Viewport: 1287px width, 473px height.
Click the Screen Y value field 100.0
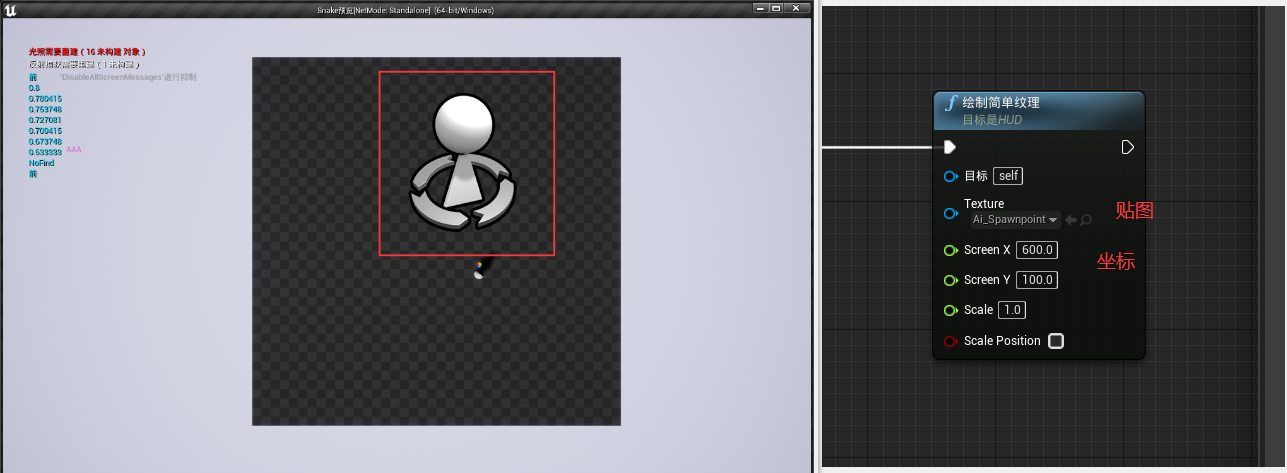click(x=1037, y=280)
